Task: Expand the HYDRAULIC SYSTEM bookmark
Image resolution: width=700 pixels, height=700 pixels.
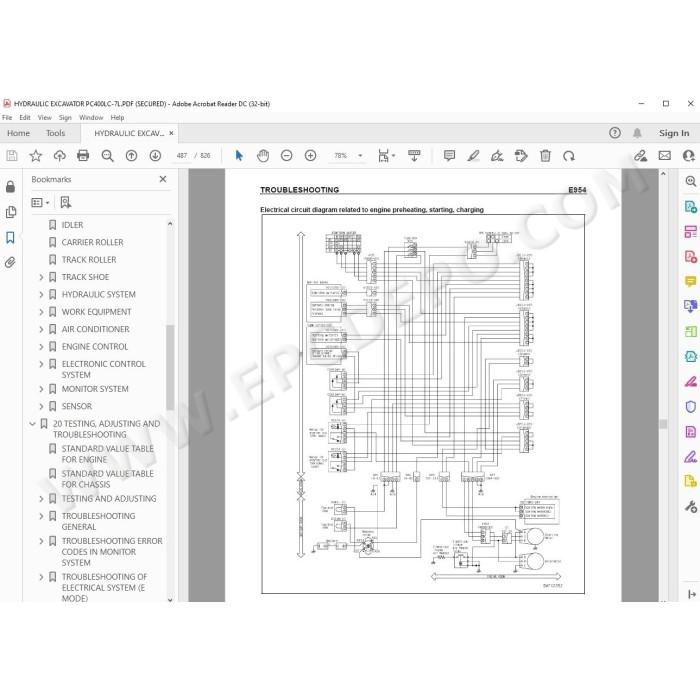Action: (41, 295)
